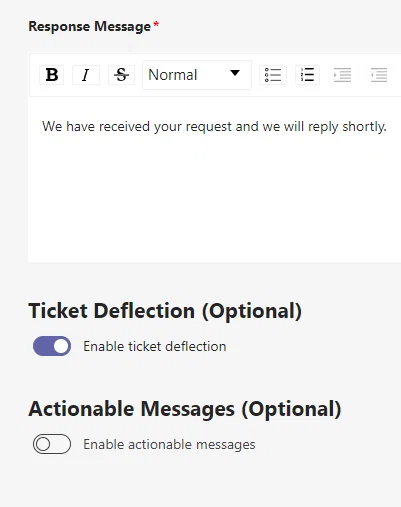Click the 'Response Message' field label

click(x=90, y=26)
